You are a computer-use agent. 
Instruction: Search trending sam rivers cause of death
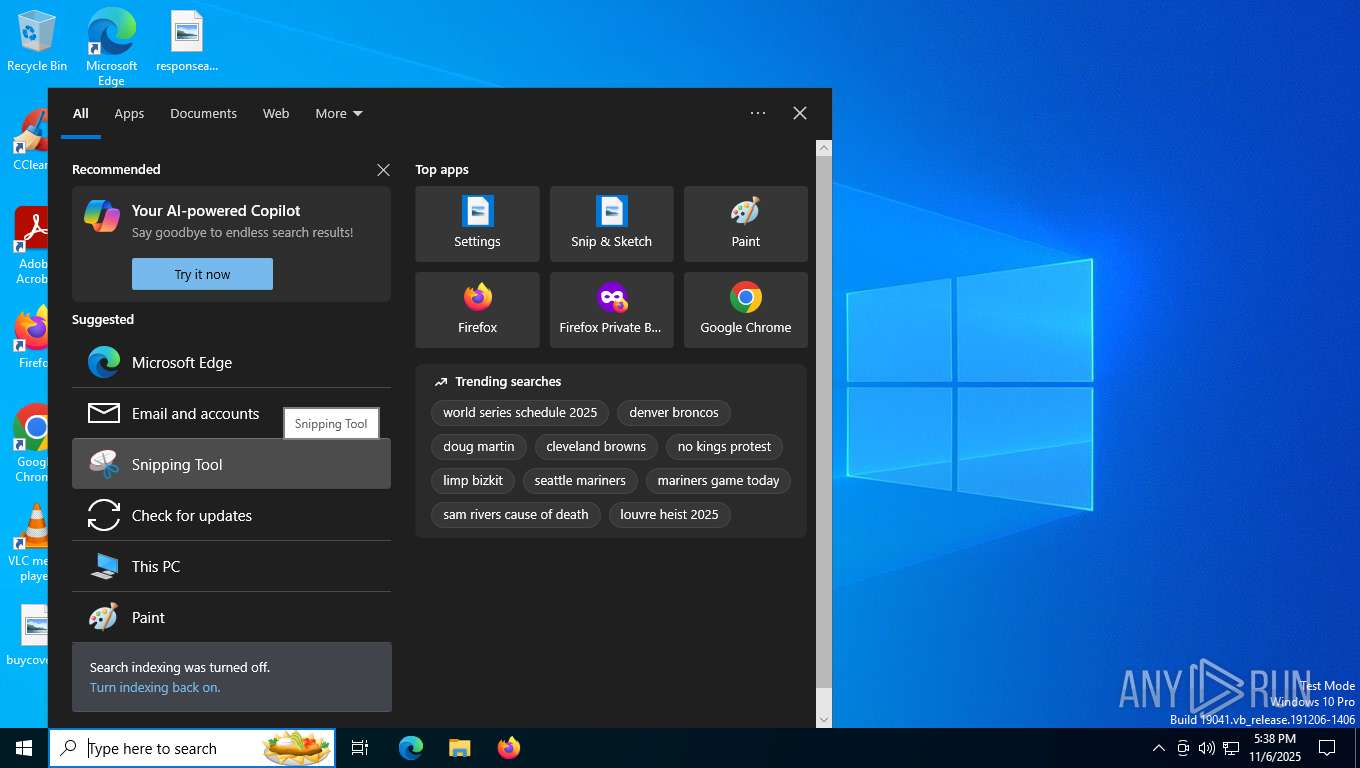(x=516, y=514)
